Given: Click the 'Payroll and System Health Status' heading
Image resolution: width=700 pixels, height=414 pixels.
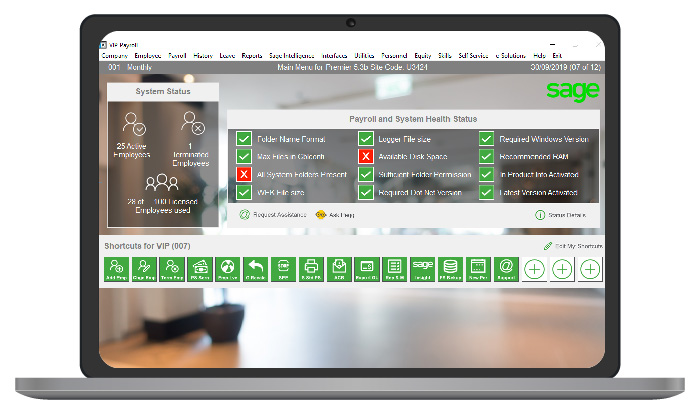Looking at the screenshot, I should point(413,119).
